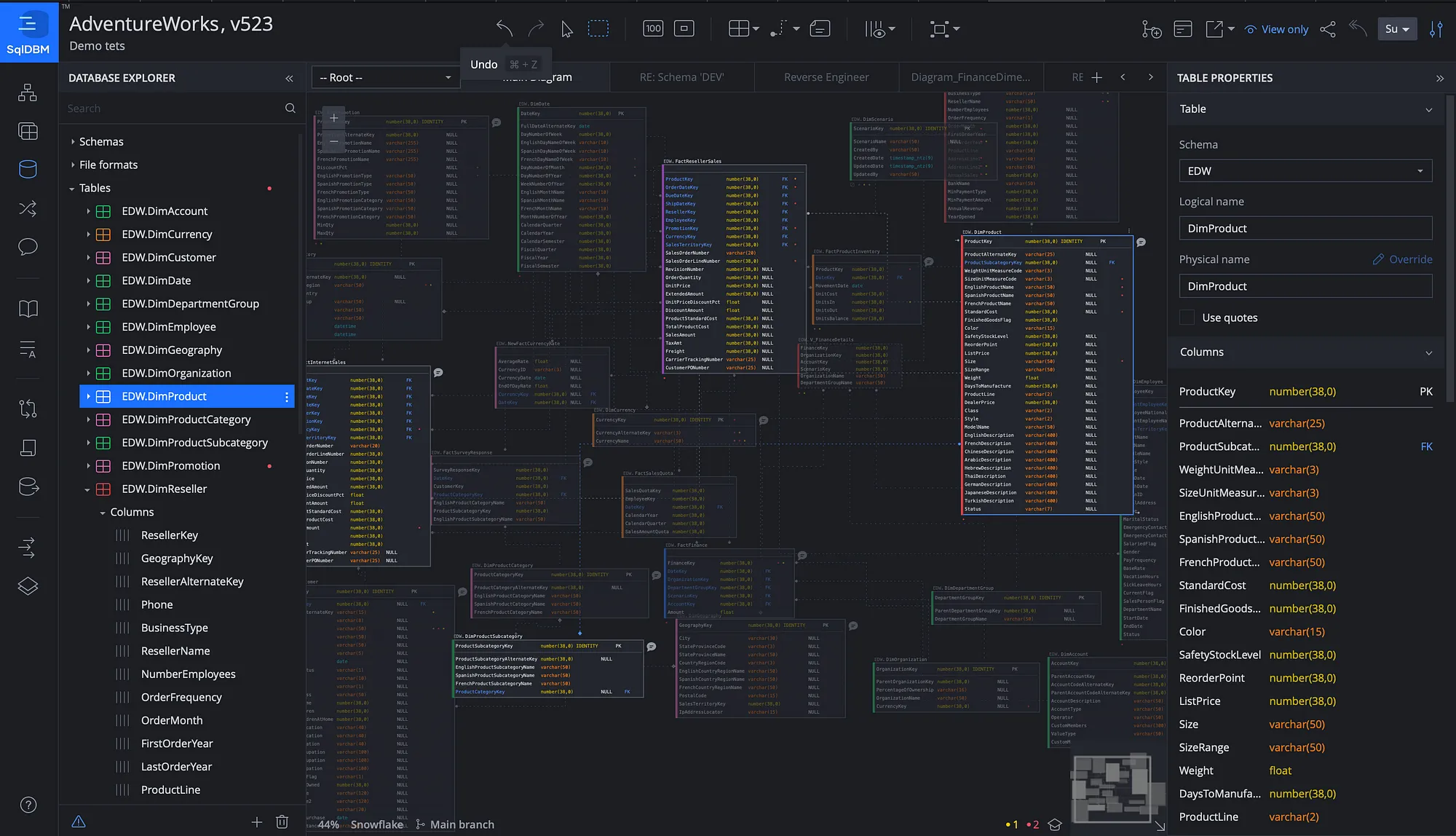Click the View only mode toggle
The image size is (1456, 836).
[x=1276, y=29]
